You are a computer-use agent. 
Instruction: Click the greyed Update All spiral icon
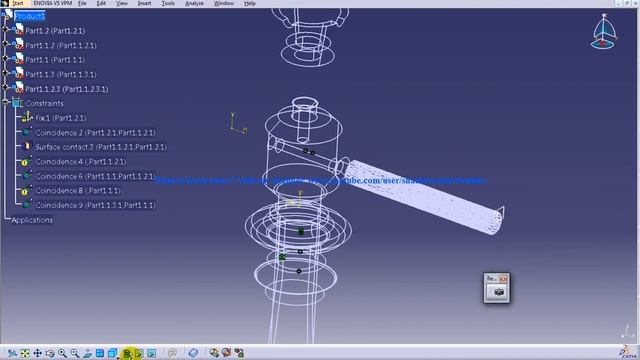point(172,353)
